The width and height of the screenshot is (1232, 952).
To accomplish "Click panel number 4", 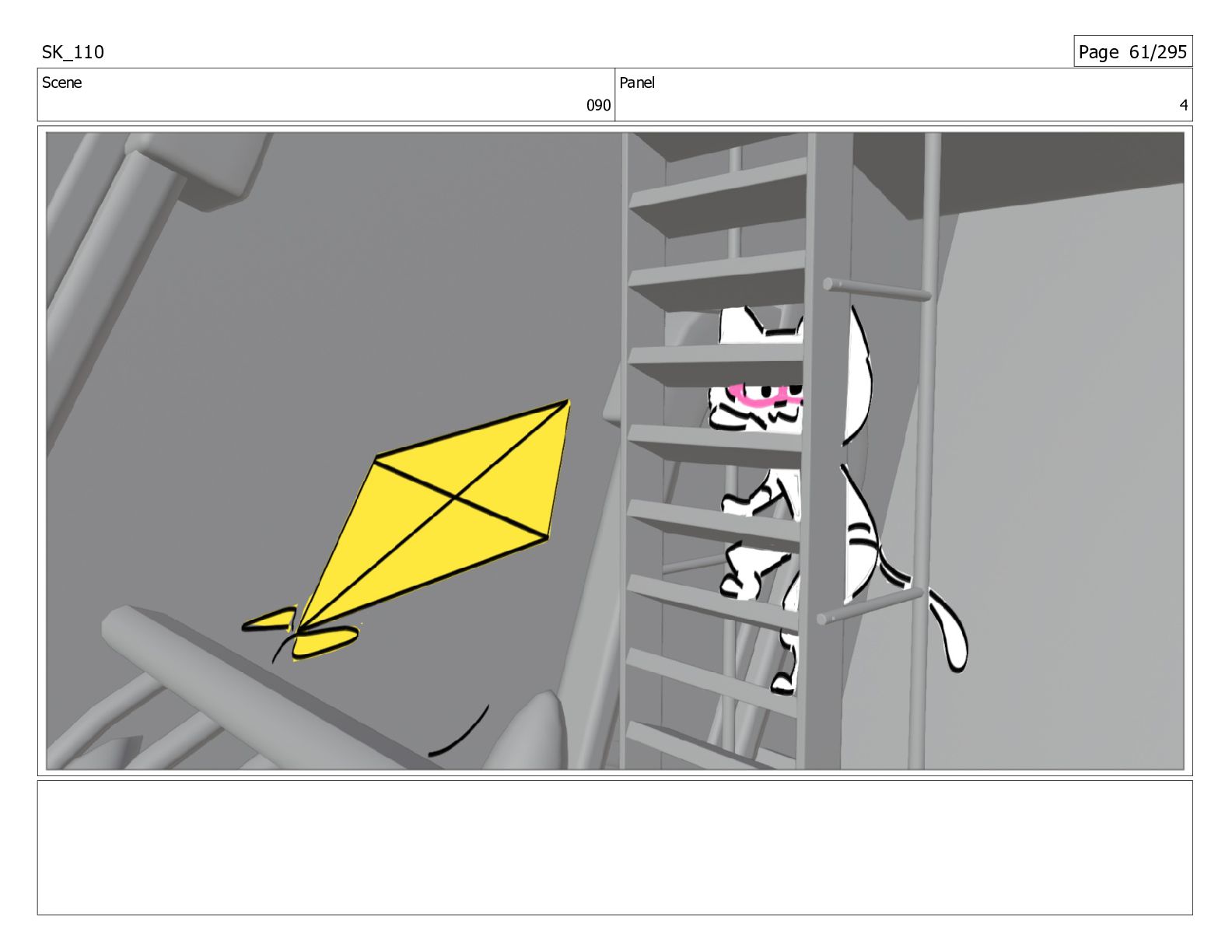I will [x=1183, y=105].
